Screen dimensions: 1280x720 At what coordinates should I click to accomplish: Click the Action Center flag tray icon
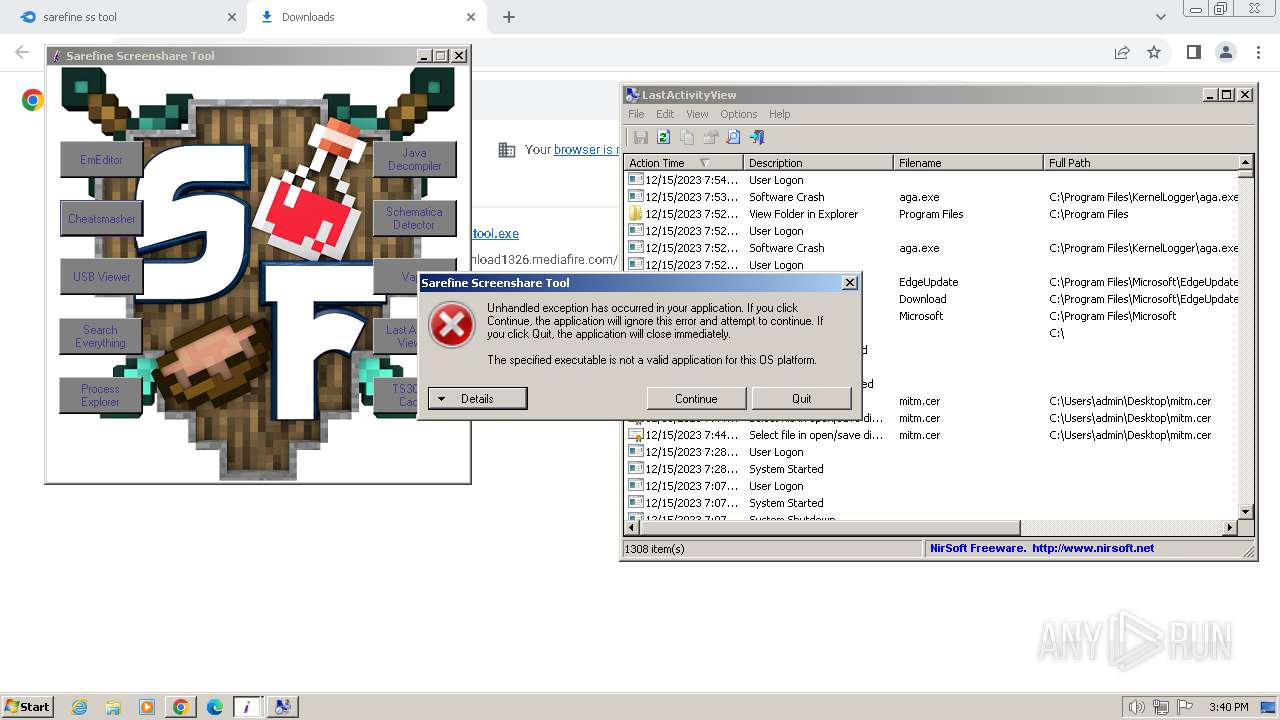(x=1185, y=707)
